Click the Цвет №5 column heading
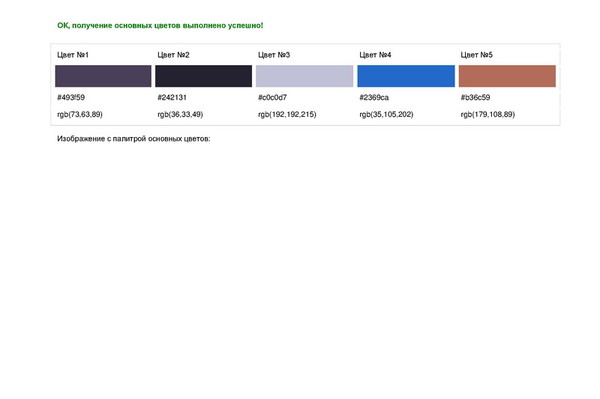Viewport: 600px width, 399px height. coord(476,55)
